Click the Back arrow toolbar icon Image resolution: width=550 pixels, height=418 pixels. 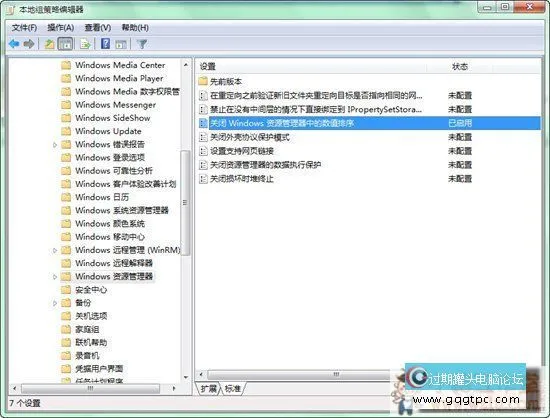(x=14, y=44)
